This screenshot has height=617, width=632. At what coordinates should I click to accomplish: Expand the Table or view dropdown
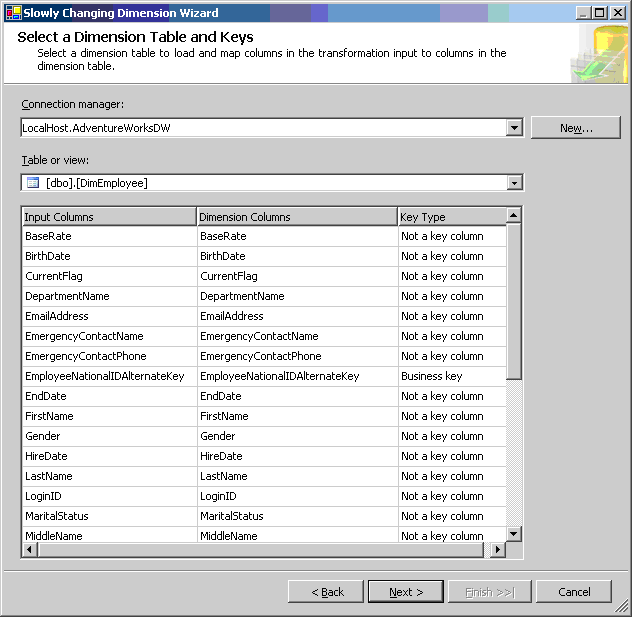[x=514, y=182]
